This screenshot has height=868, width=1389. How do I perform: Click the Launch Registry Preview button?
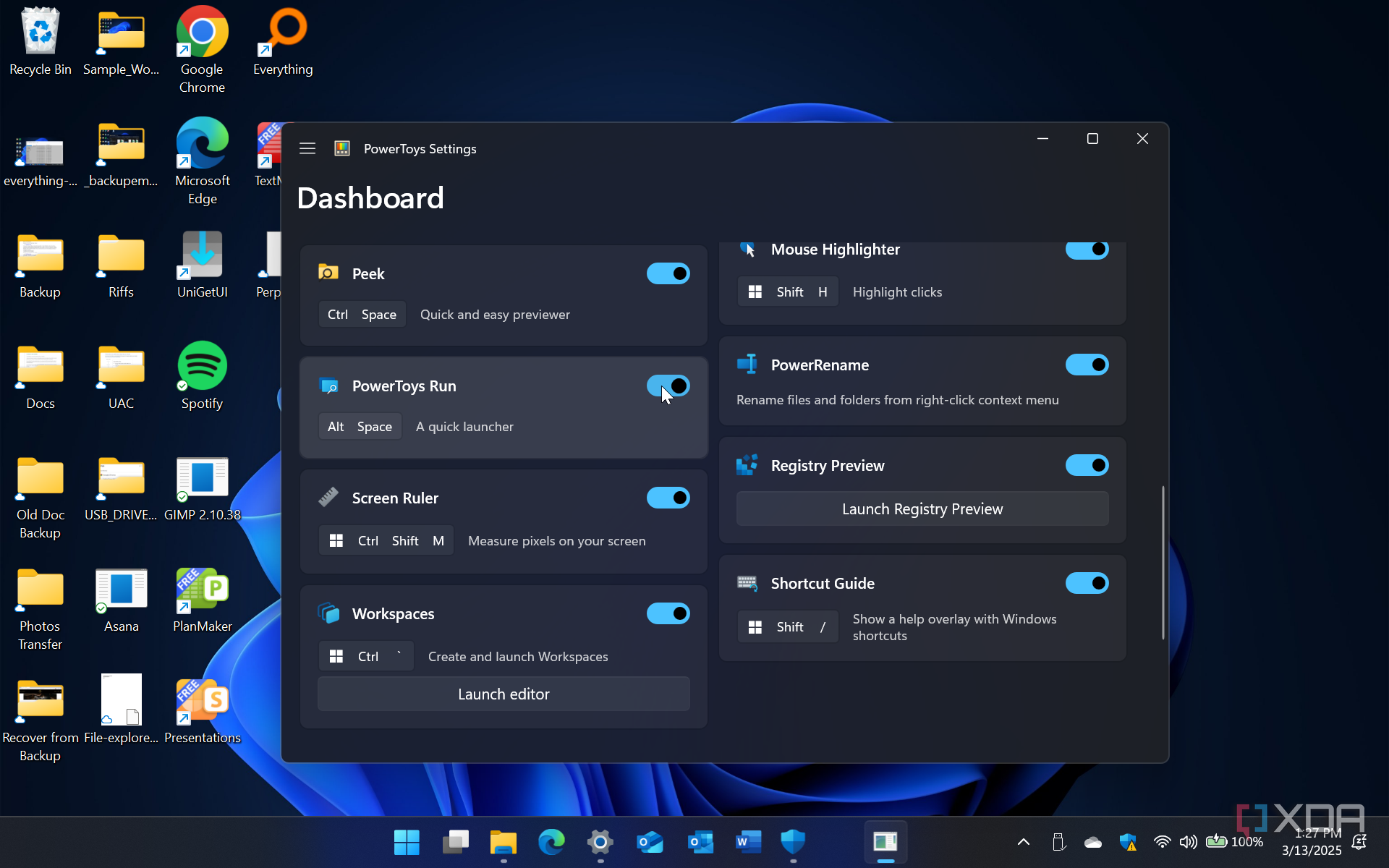[922, 509]
